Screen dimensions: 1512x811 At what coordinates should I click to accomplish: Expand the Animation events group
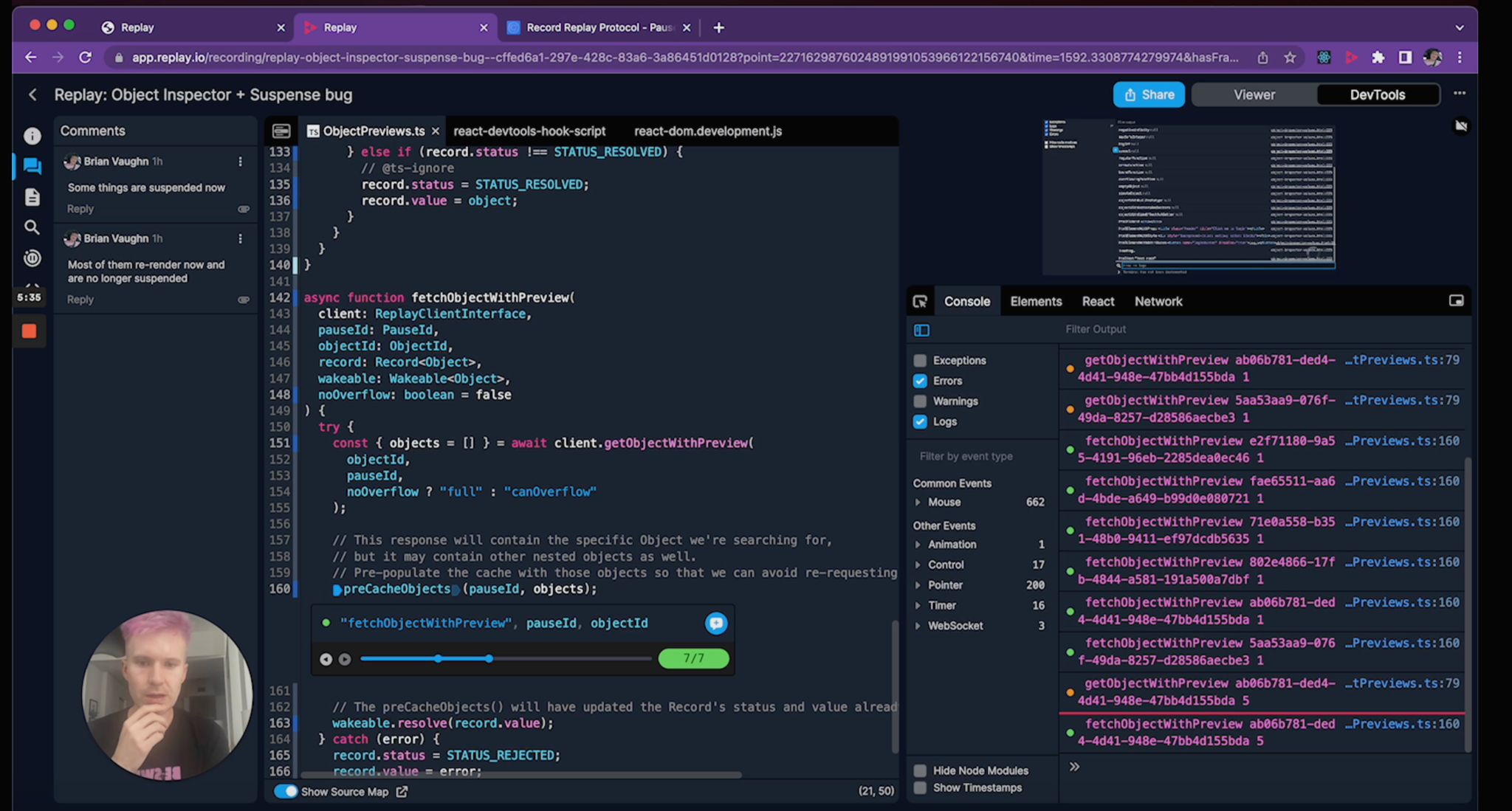pyautogui.click(x=918, y=545)
